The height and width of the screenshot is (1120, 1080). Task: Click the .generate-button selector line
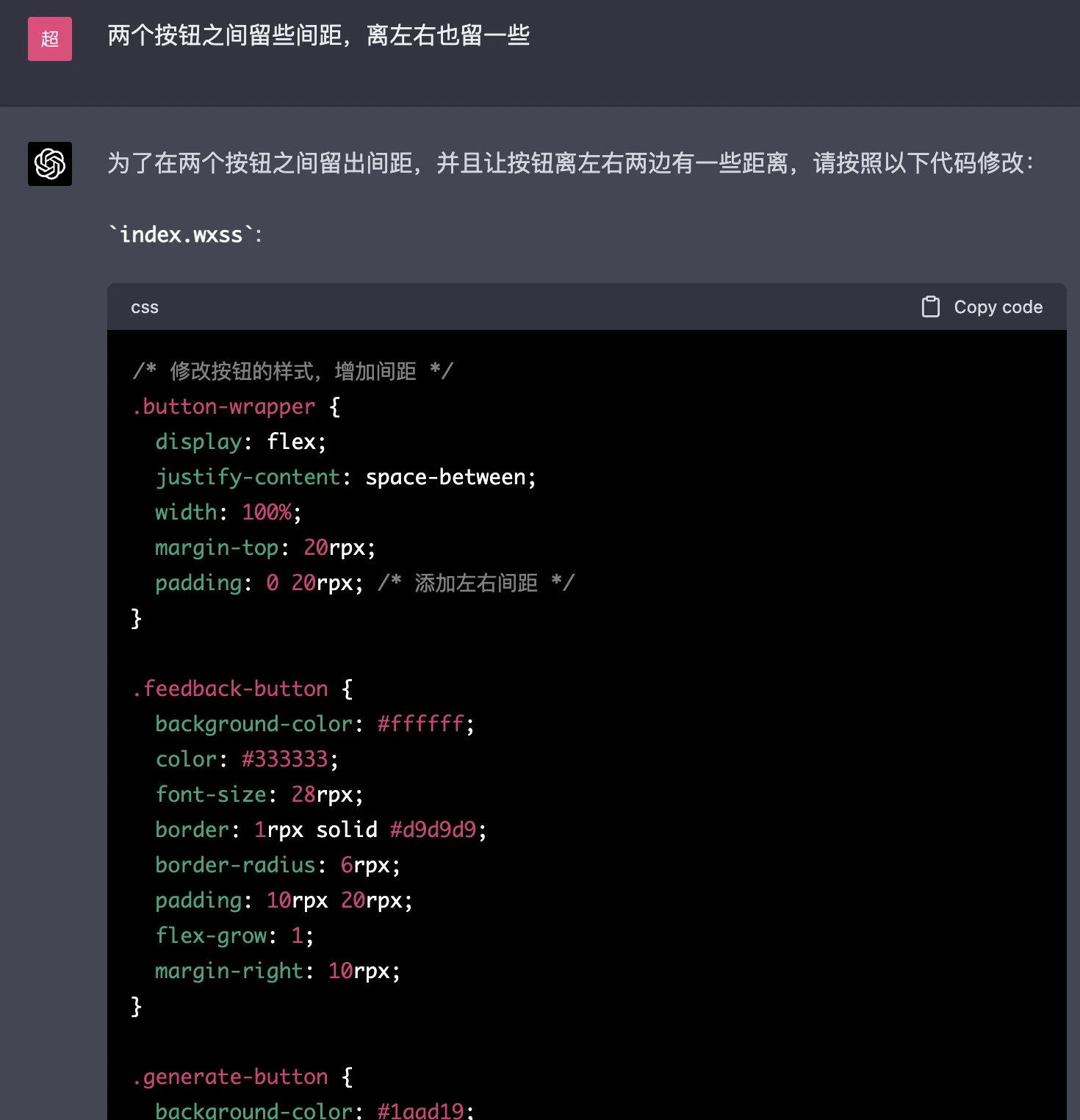[242, 1077]
